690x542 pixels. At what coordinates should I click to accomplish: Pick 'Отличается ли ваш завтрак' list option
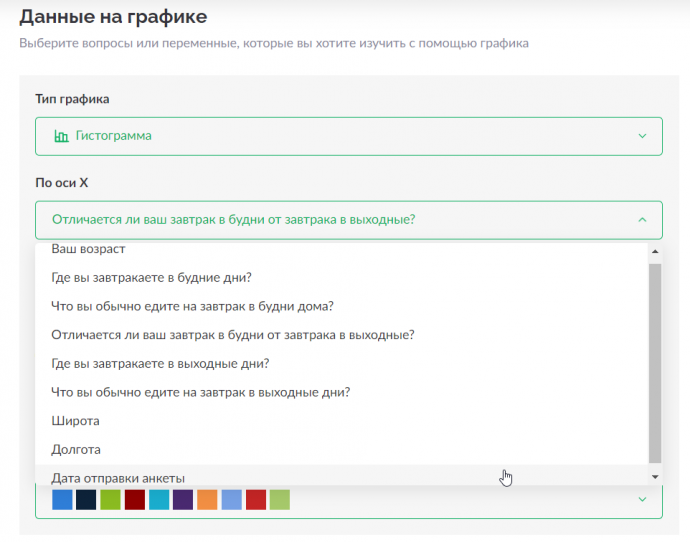point(341,335)
